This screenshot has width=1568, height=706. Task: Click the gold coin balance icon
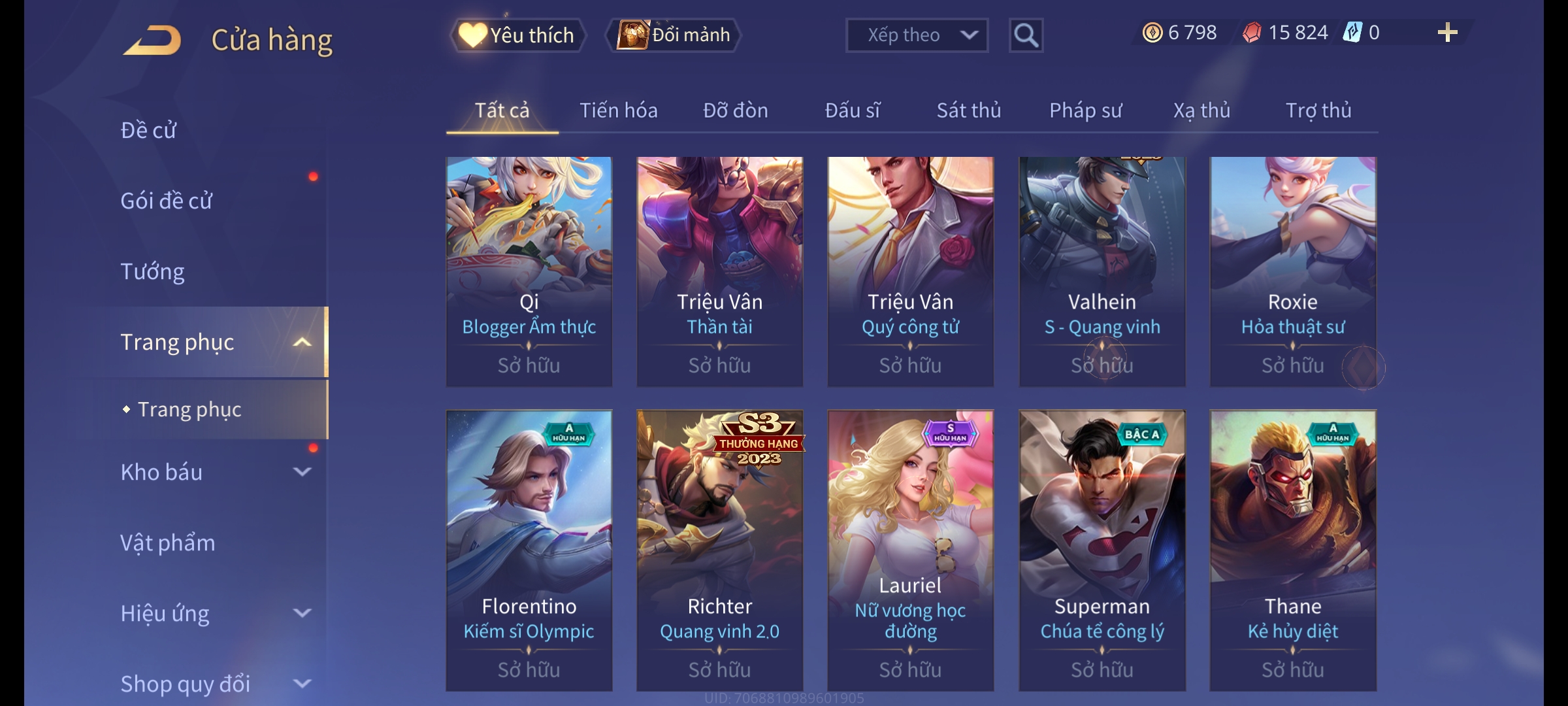click(1152, 33)
